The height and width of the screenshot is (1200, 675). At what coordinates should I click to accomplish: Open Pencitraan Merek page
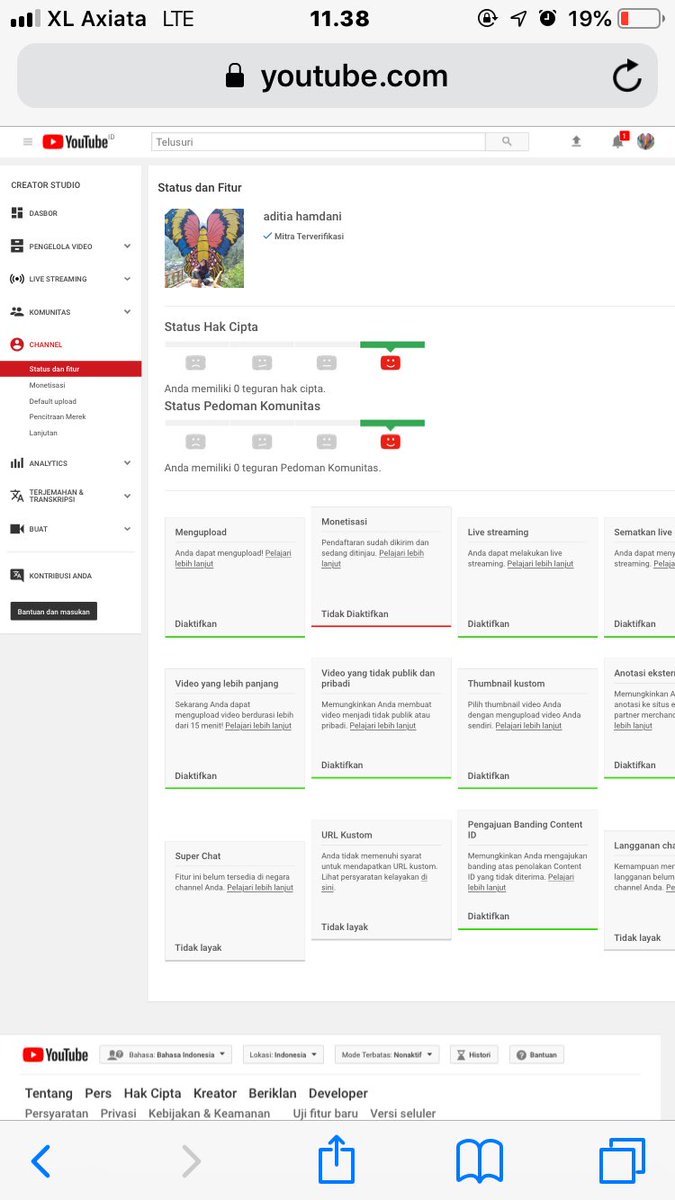pos(58,417)
